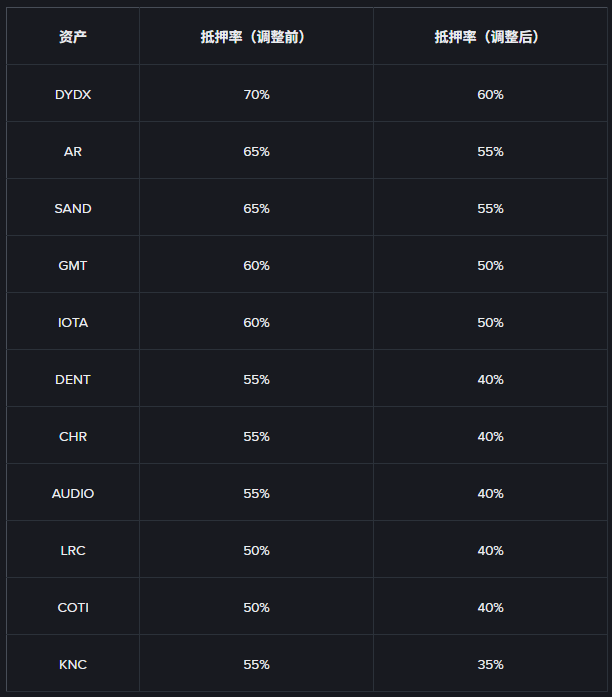Click AR's 65% pre-adjustment rate
Image resolution: width=612 pixels, height=697 pixels.
[256, 151]
